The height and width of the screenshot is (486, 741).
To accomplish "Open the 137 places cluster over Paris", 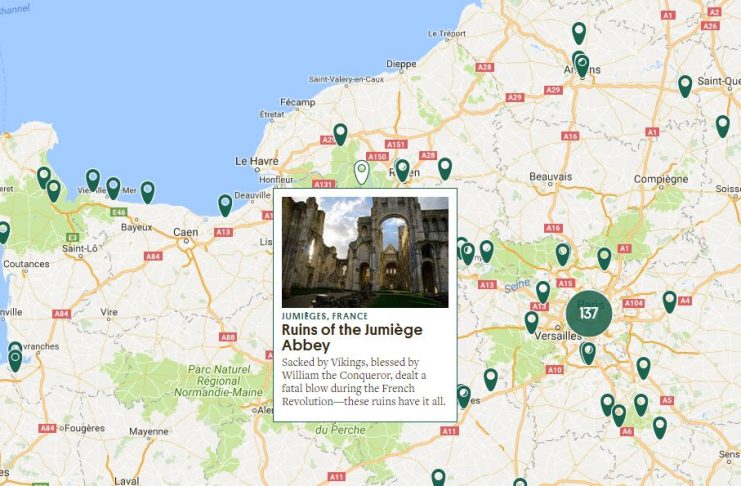I will (x=589, y=313).
